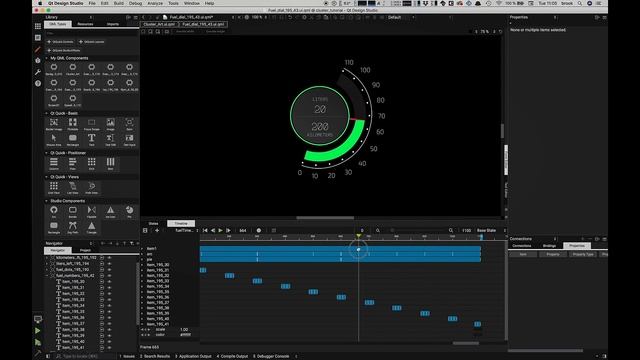The image size is (640, 360).
Task: Select the Triangle studio component
Action: click(x=91, y=227)
